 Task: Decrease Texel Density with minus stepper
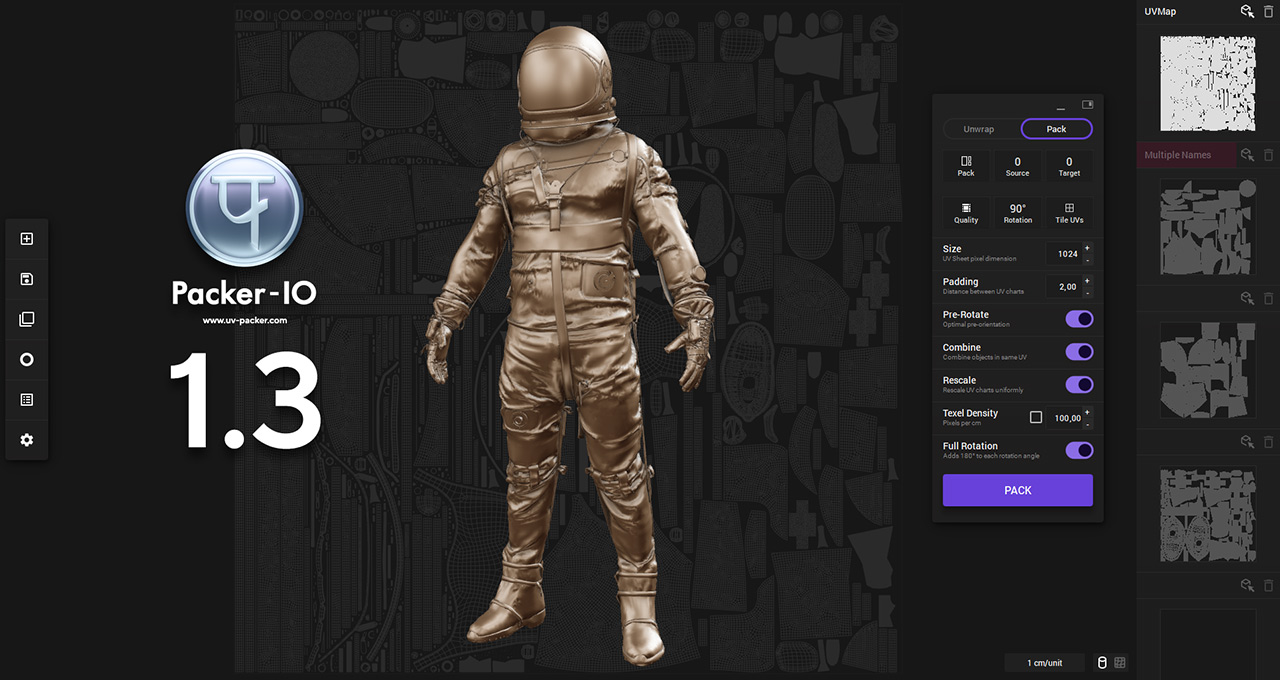pyautogui.click(x=1088, y=424)
